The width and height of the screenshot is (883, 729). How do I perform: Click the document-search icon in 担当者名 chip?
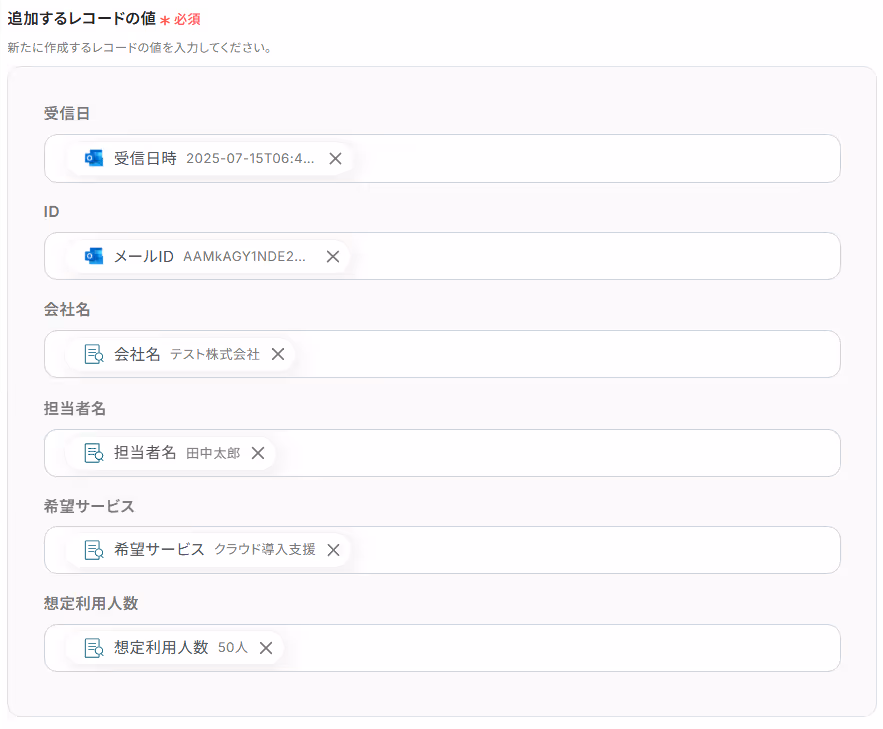(x=94, y=453)
